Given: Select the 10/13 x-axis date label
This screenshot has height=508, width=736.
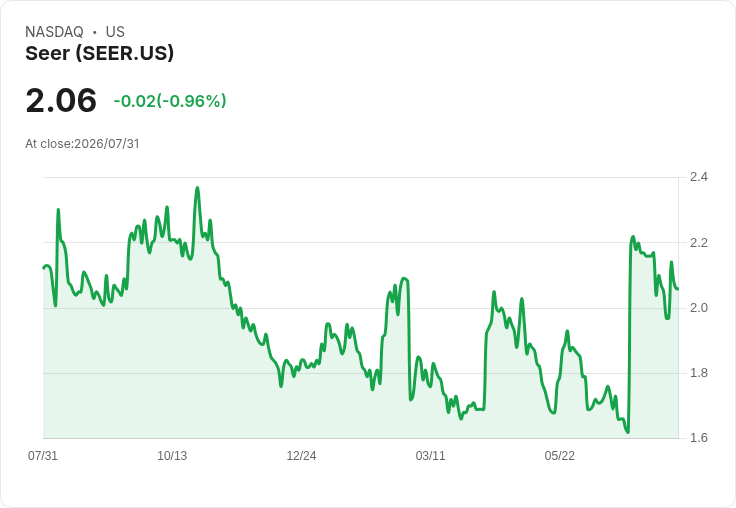Looking at the screenshot, I should pos(172,455).
